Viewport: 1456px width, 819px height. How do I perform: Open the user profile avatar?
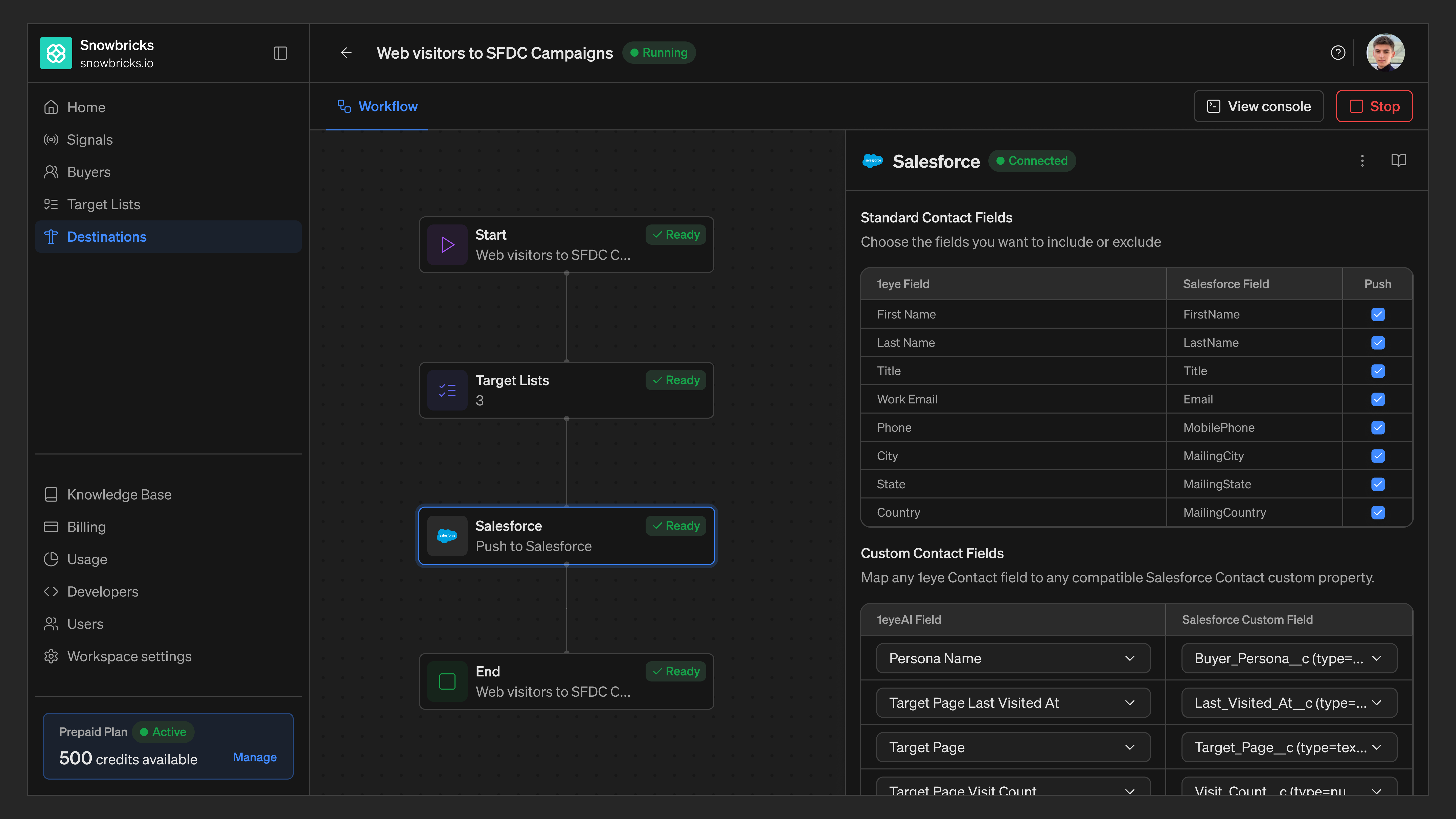click(x=1385, y=53)
